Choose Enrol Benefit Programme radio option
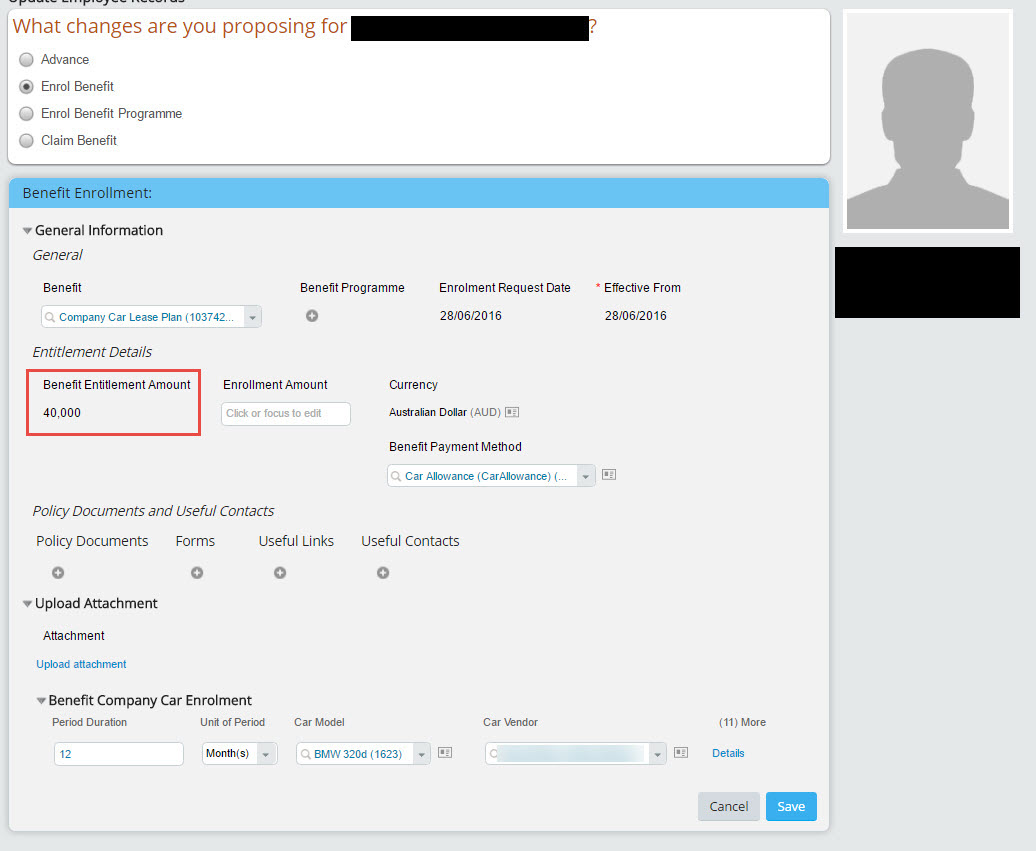 (26, 114)
